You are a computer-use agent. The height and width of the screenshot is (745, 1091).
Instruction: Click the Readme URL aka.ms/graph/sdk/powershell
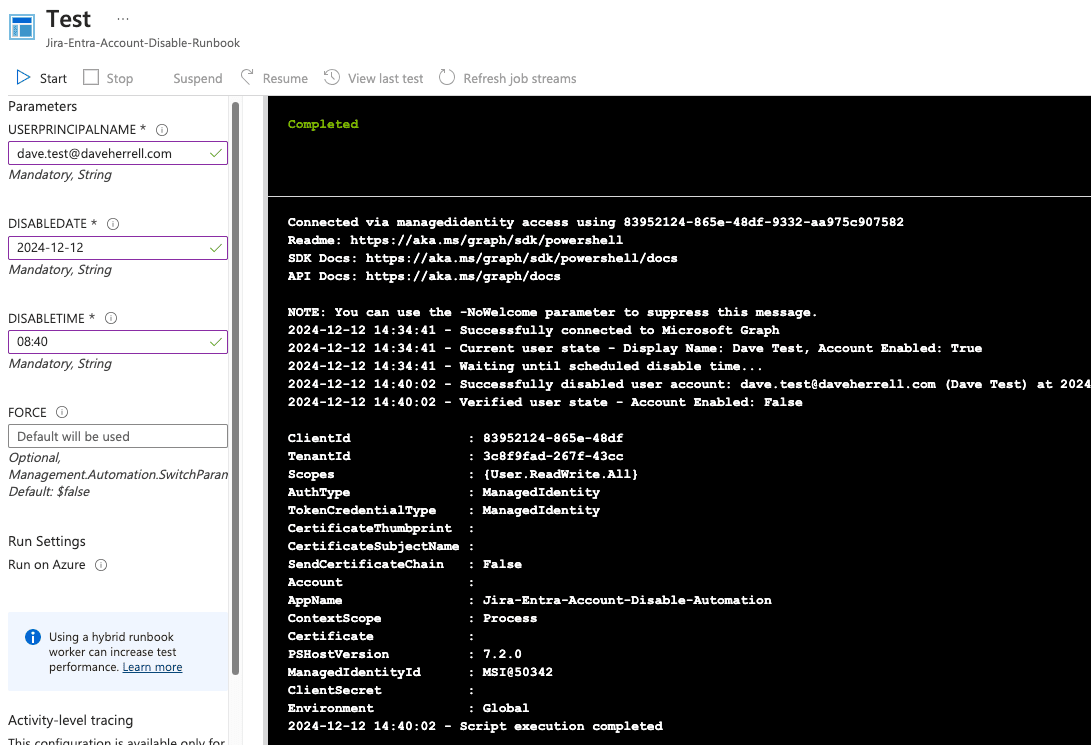point(486,240)
